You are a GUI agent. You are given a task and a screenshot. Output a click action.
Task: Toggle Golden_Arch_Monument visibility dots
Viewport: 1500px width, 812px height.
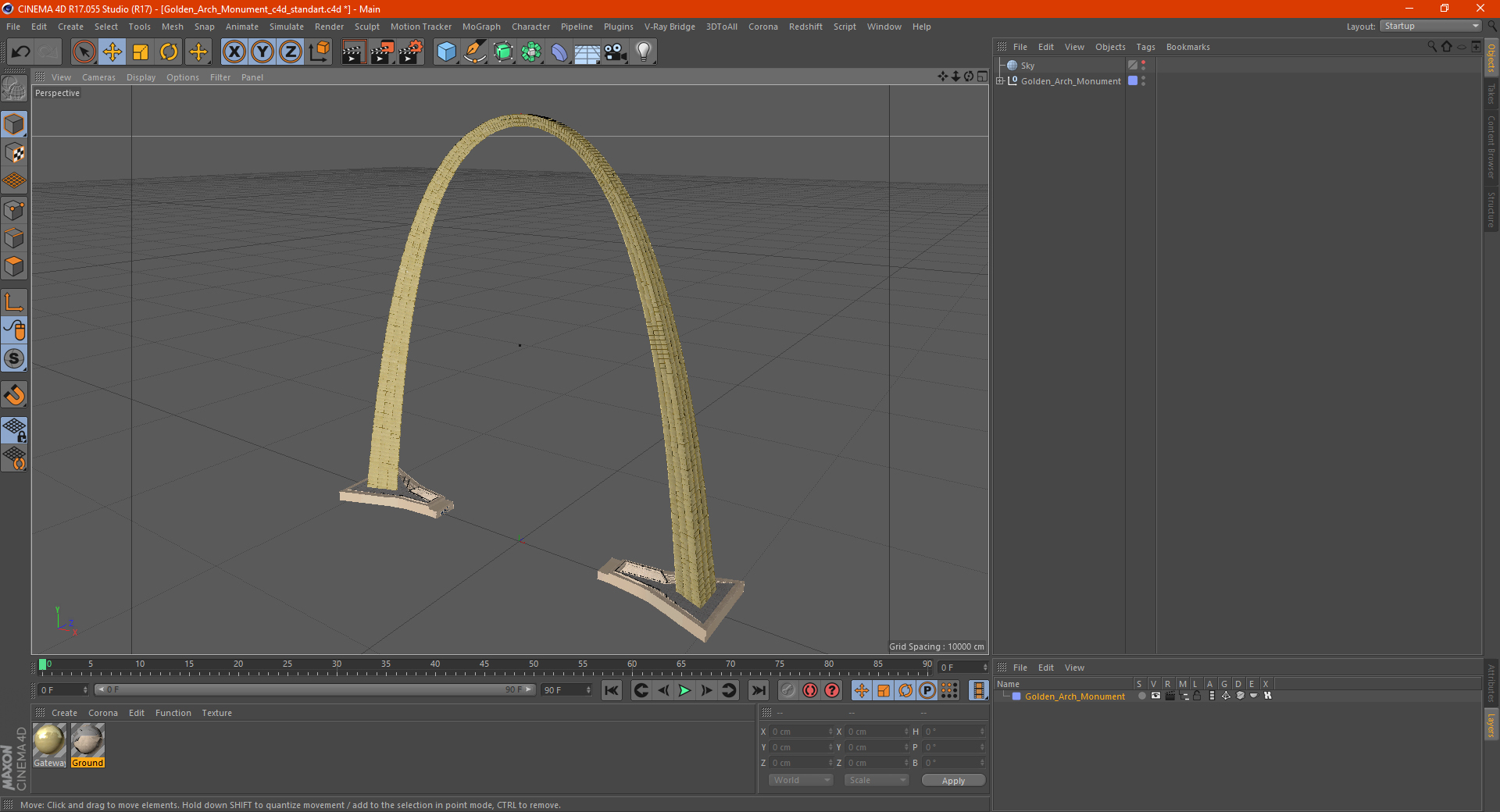coord(1144,81)
